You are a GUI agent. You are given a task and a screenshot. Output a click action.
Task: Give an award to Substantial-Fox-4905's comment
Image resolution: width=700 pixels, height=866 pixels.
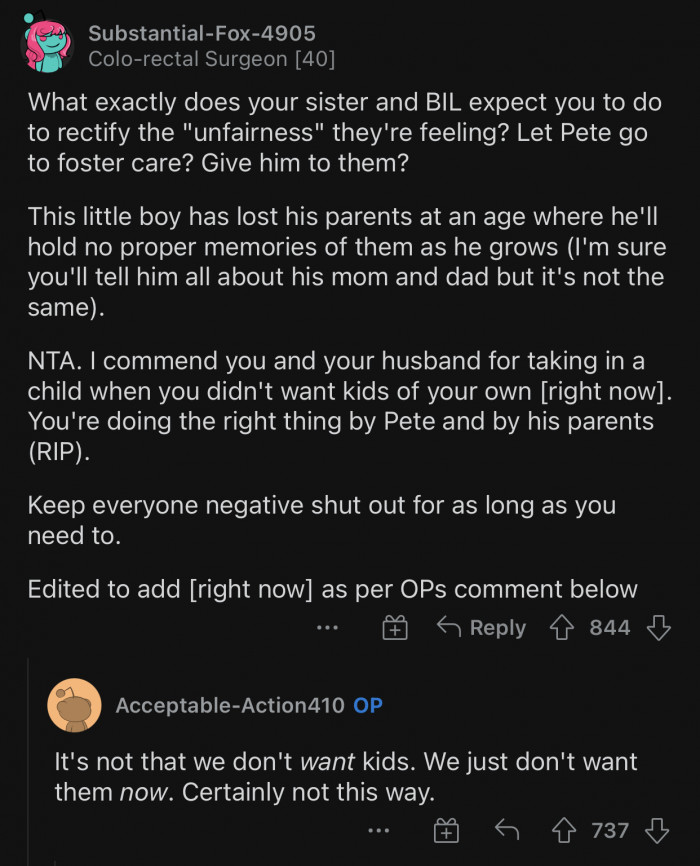tap(396, 628)
